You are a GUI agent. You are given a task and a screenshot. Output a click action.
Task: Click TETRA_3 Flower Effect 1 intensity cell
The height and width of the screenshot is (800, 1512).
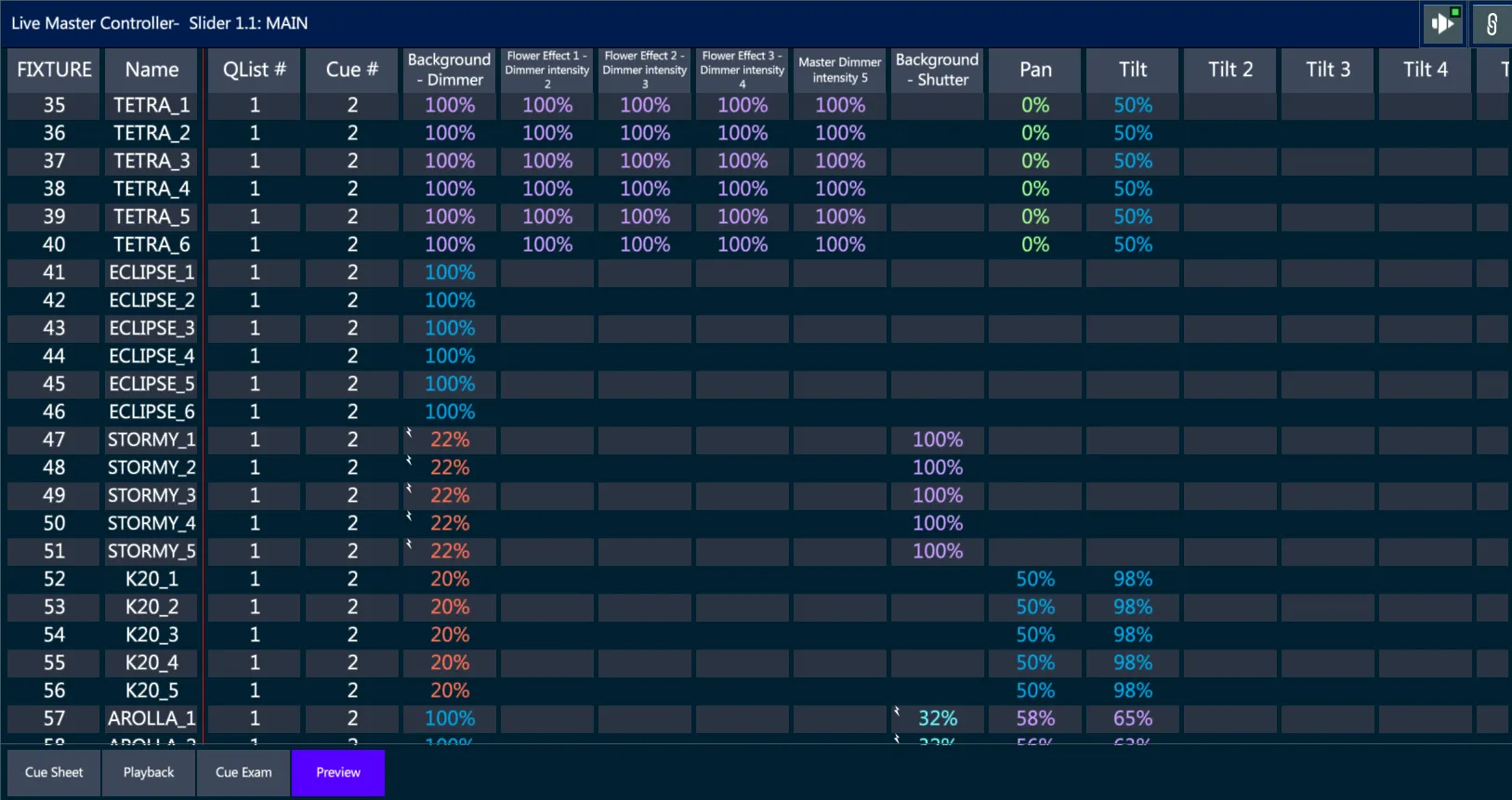tap(547, 161)
